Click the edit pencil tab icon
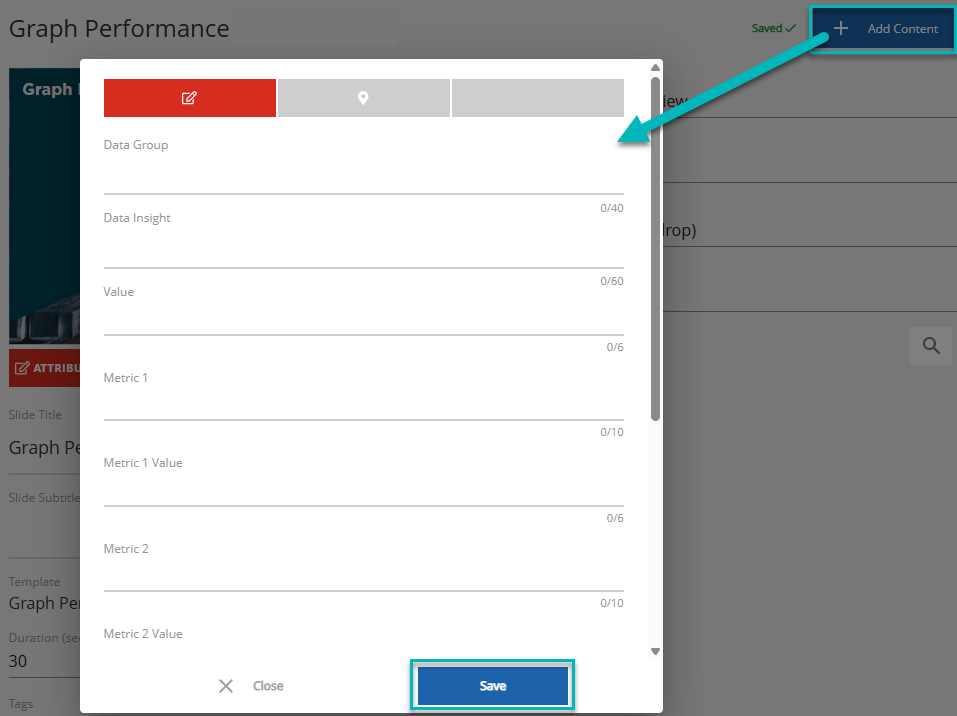Image resolution: width=957 pixels, height=716 pixels. click(x=189, y=98)
